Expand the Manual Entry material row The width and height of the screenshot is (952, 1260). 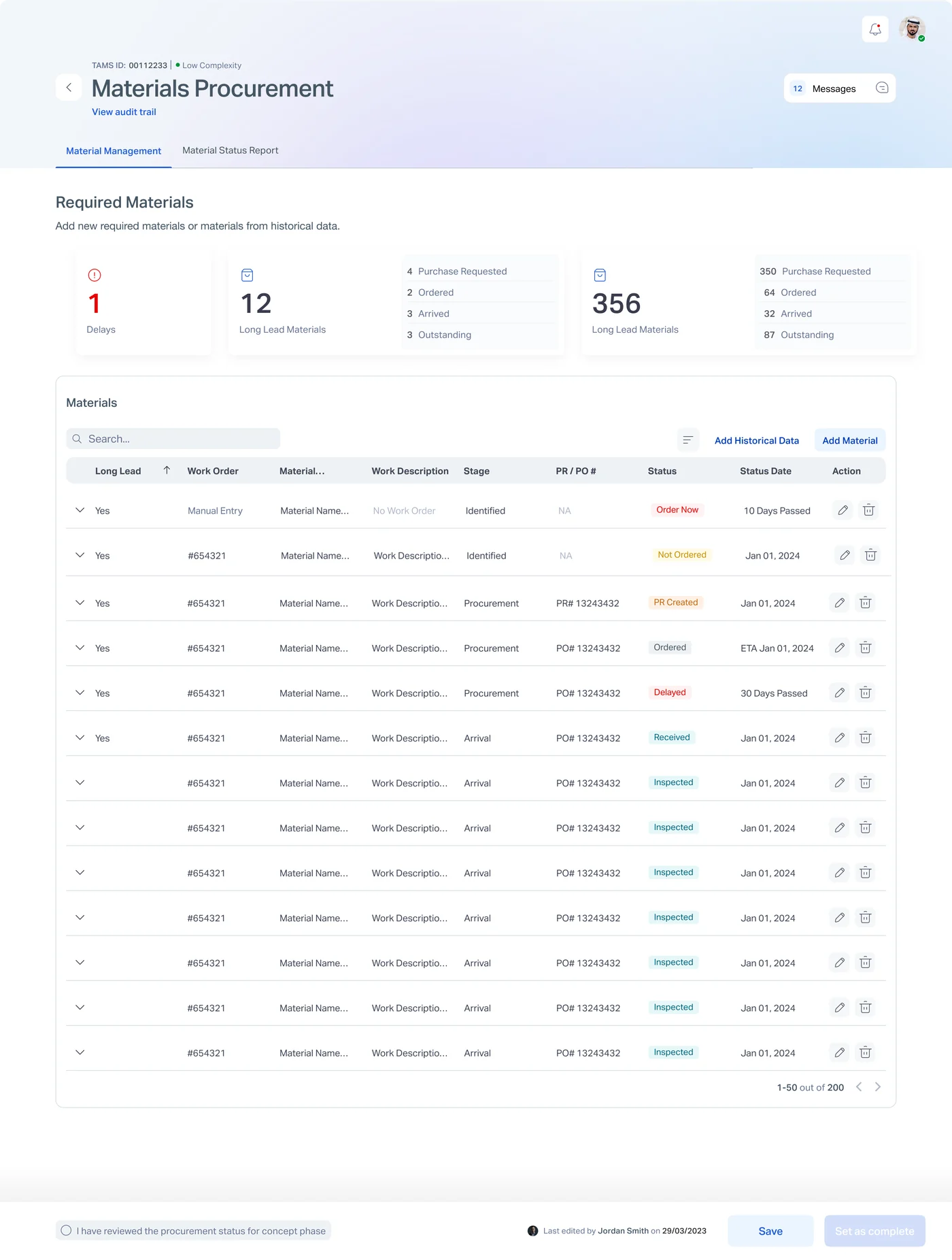(x=80, y=510)
